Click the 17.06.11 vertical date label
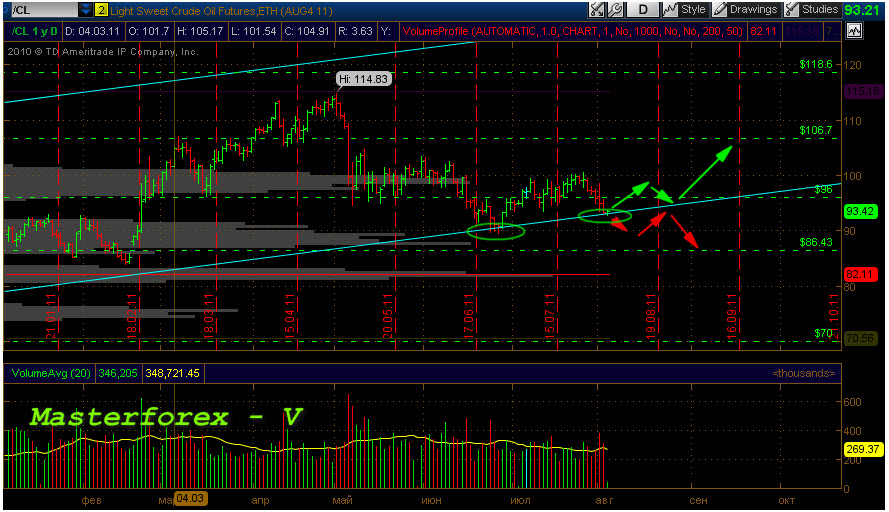Screen dimensions: 889x512 click(469, 316)
